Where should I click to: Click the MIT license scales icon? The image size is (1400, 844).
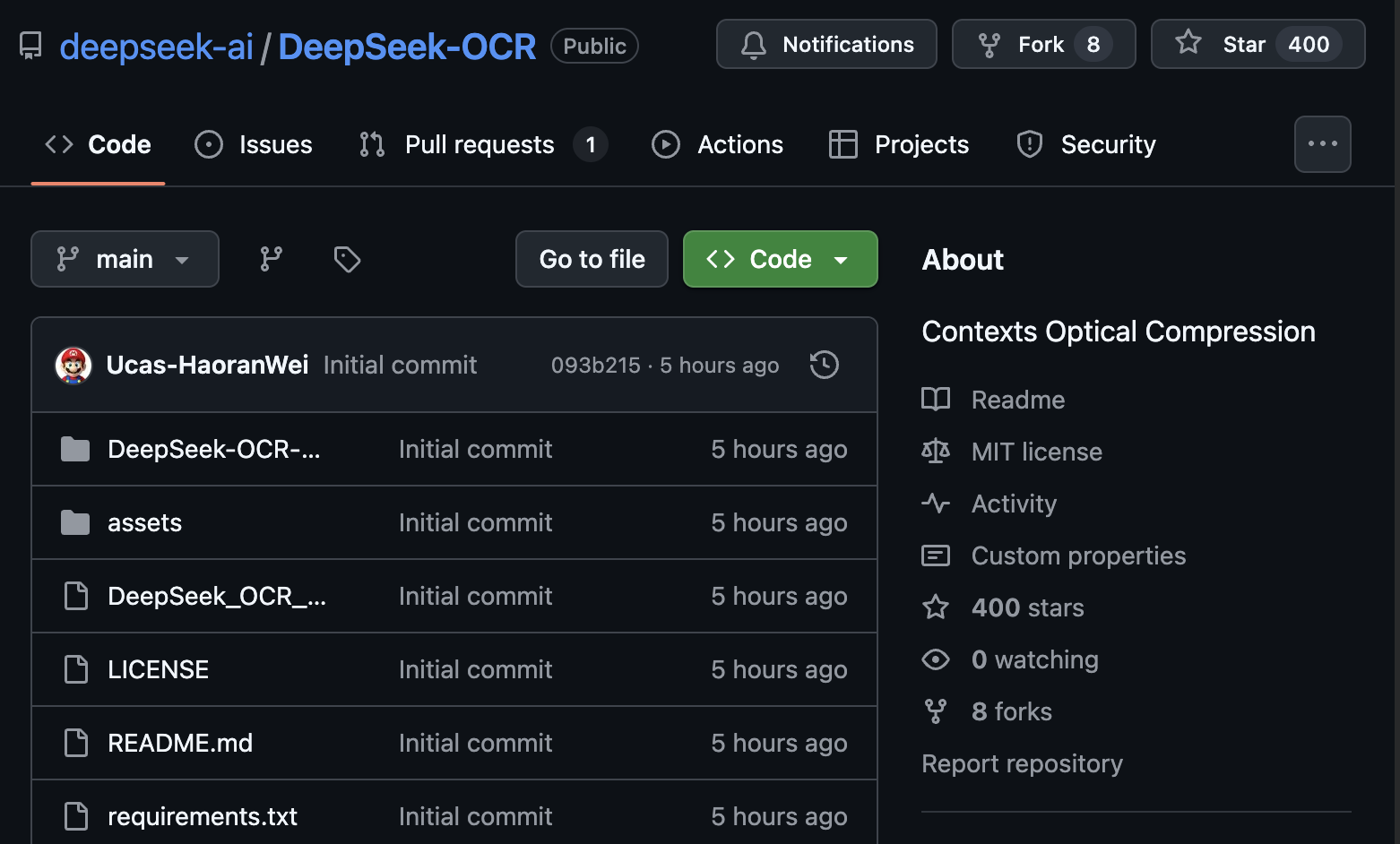click(936, 451)
